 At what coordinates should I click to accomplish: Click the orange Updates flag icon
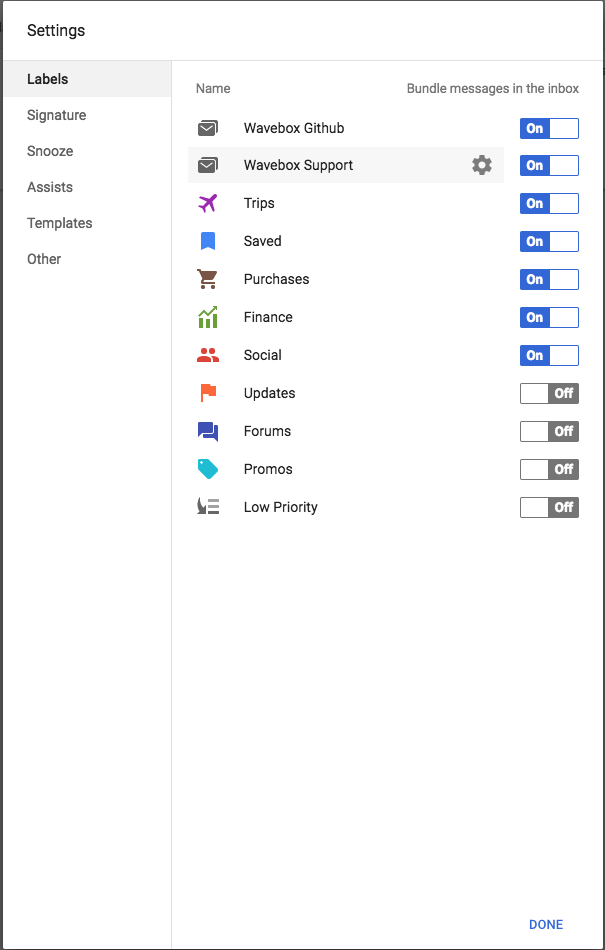click(x=208, y=393)
